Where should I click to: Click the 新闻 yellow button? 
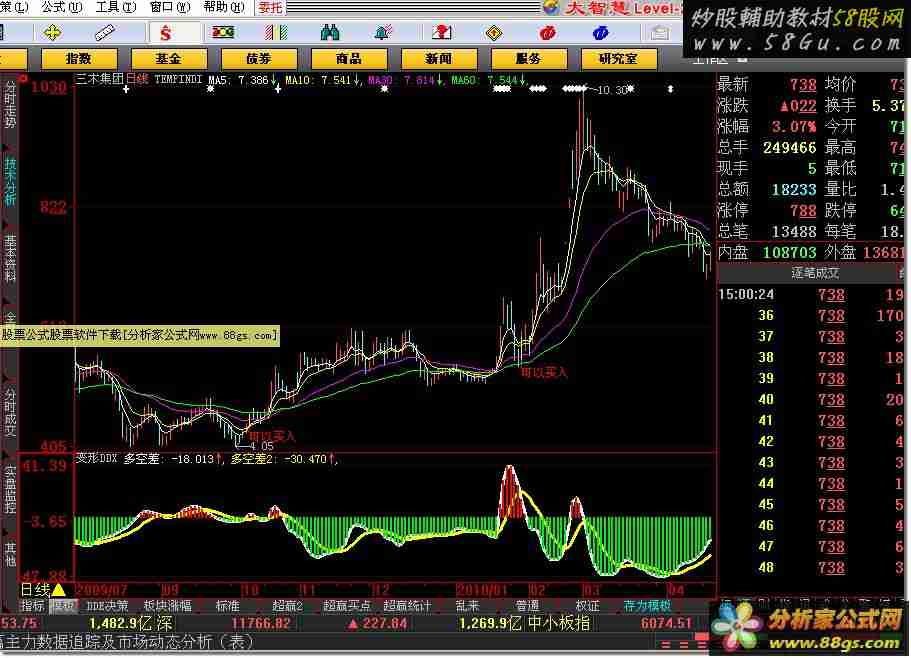tap(439, 59)
